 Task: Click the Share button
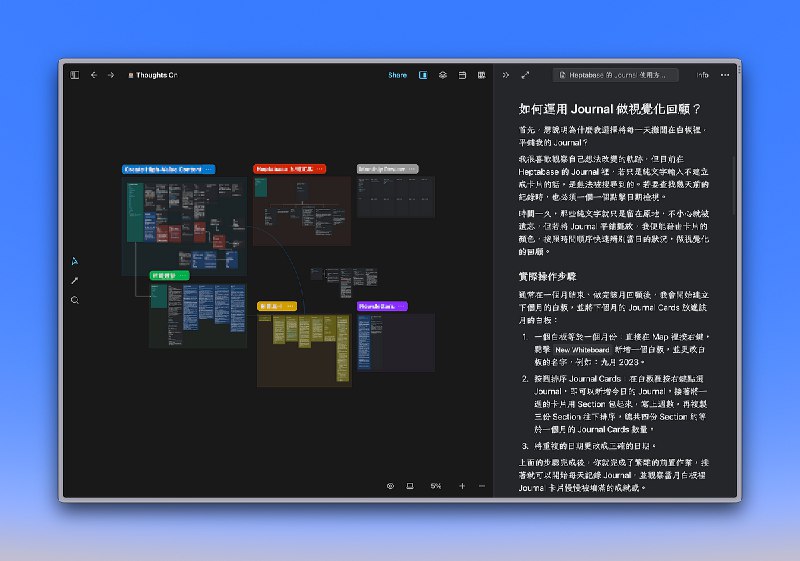point(398,75)
